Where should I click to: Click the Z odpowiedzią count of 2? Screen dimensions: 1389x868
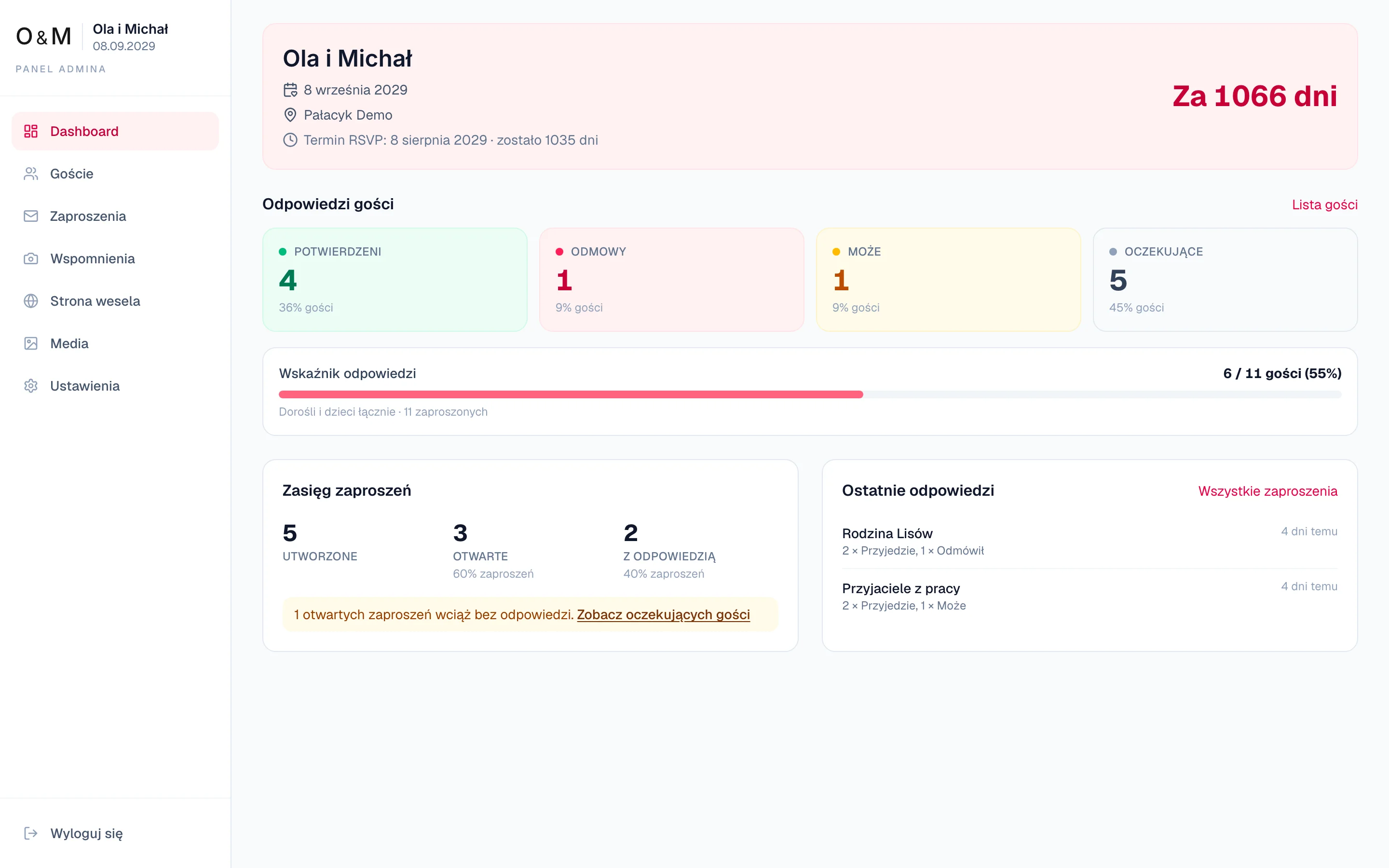(631, 533)
